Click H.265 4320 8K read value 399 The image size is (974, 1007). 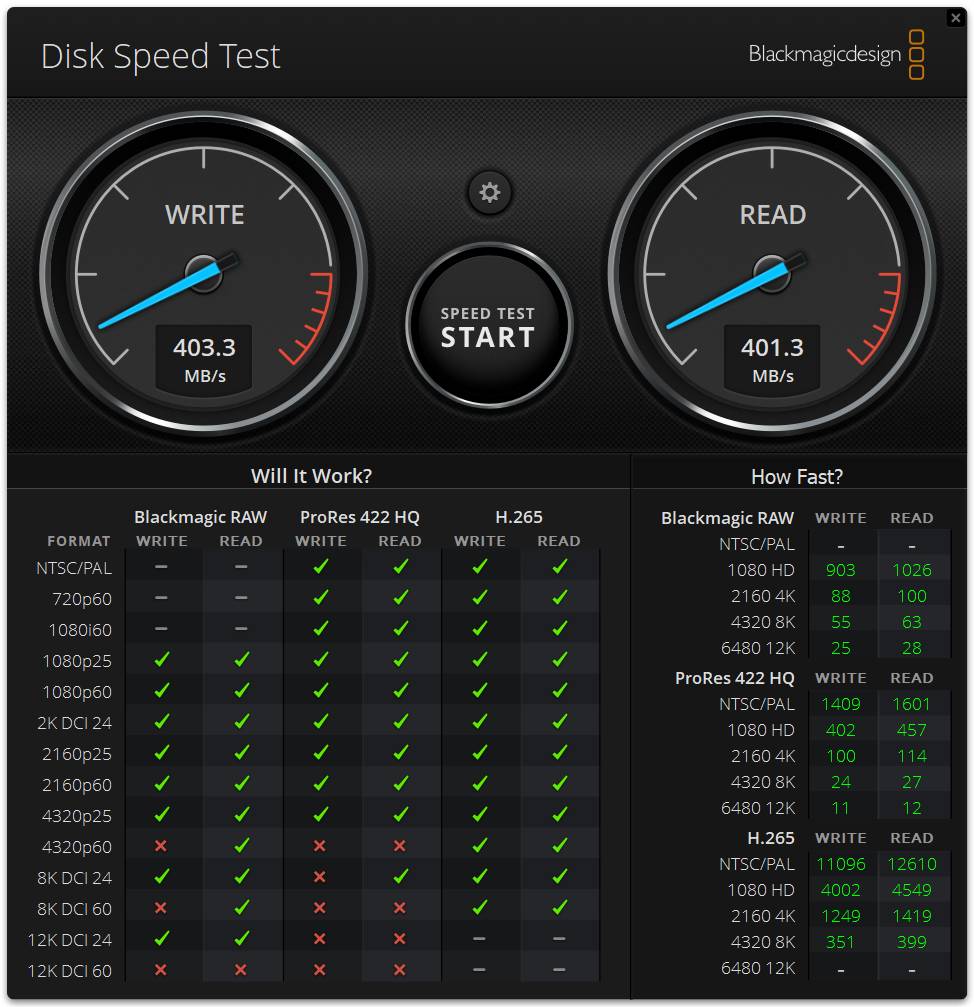[912, 942]
